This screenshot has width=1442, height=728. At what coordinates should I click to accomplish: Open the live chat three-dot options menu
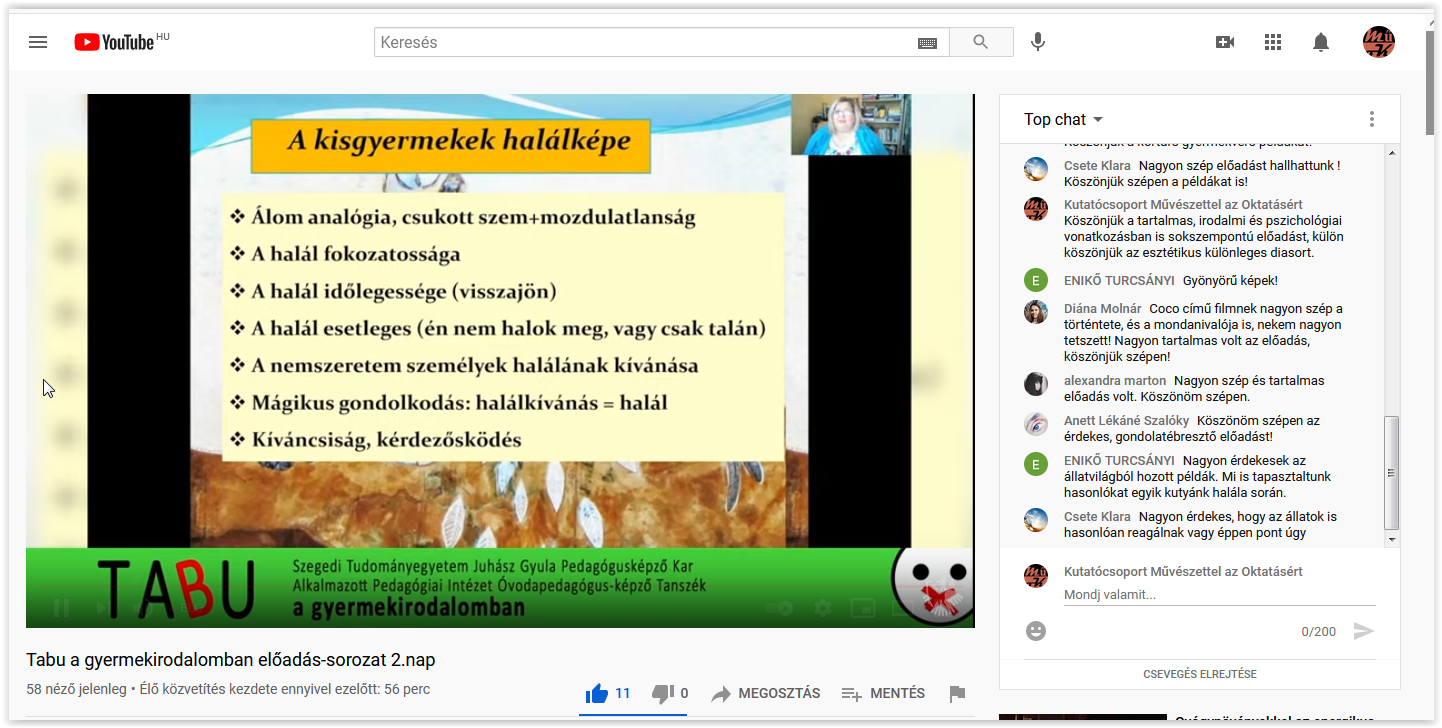1372,120
